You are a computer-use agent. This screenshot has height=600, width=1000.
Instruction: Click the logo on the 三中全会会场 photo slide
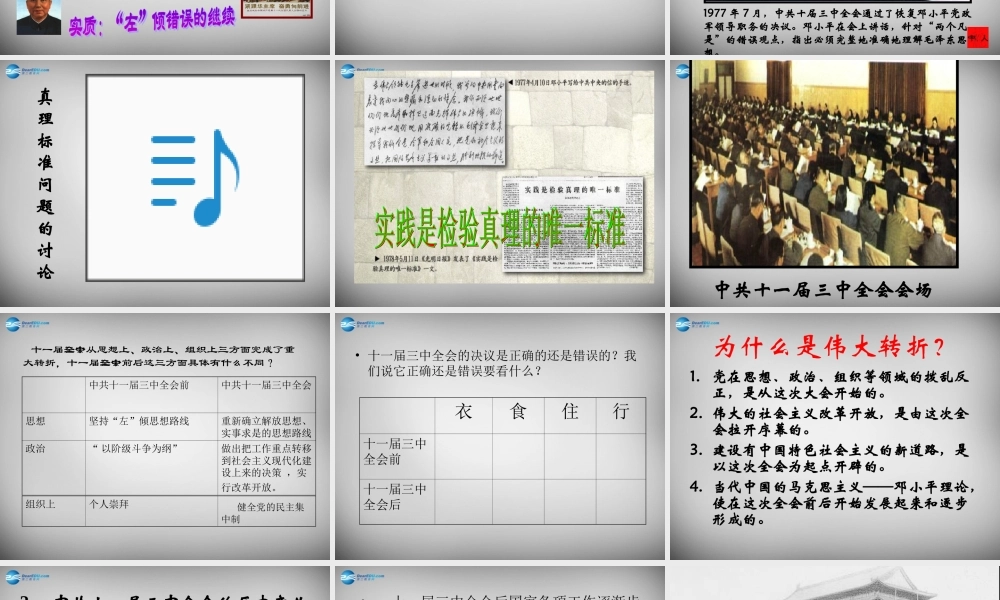click(683, 72)
